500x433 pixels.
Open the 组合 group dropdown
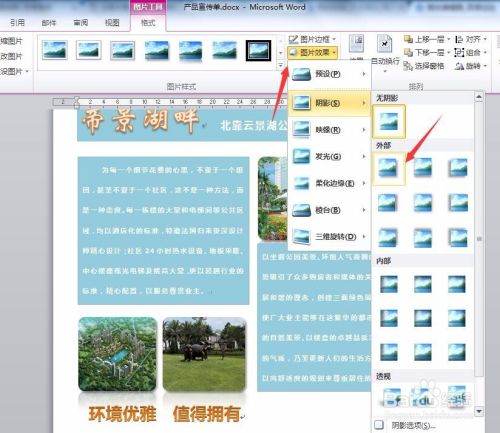[x=470, y=53]
